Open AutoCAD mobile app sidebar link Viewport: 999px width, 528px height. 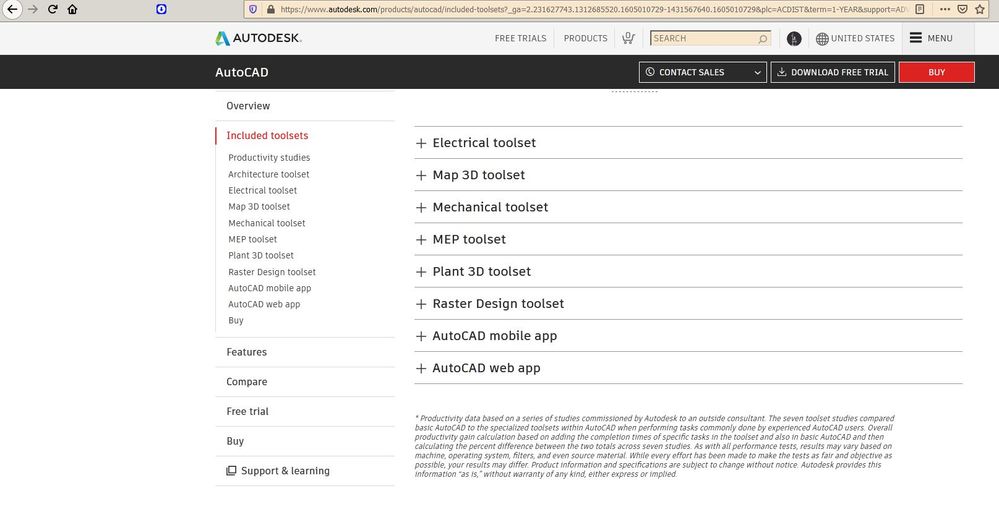(x=270, y=288)
